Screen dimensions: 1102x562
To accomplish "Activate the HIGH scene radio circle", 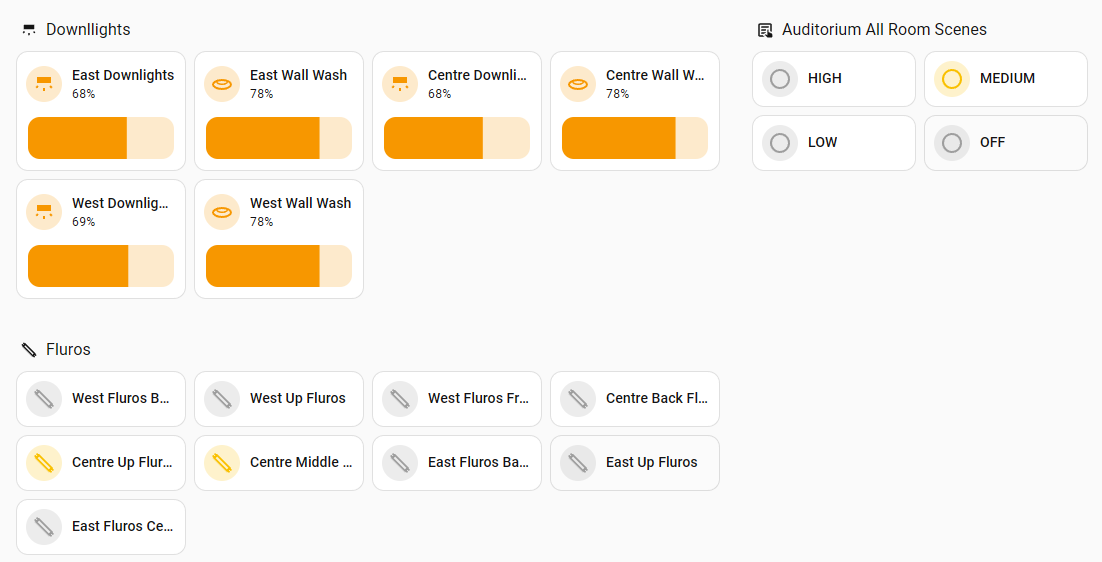I will (x=780, y=79).
